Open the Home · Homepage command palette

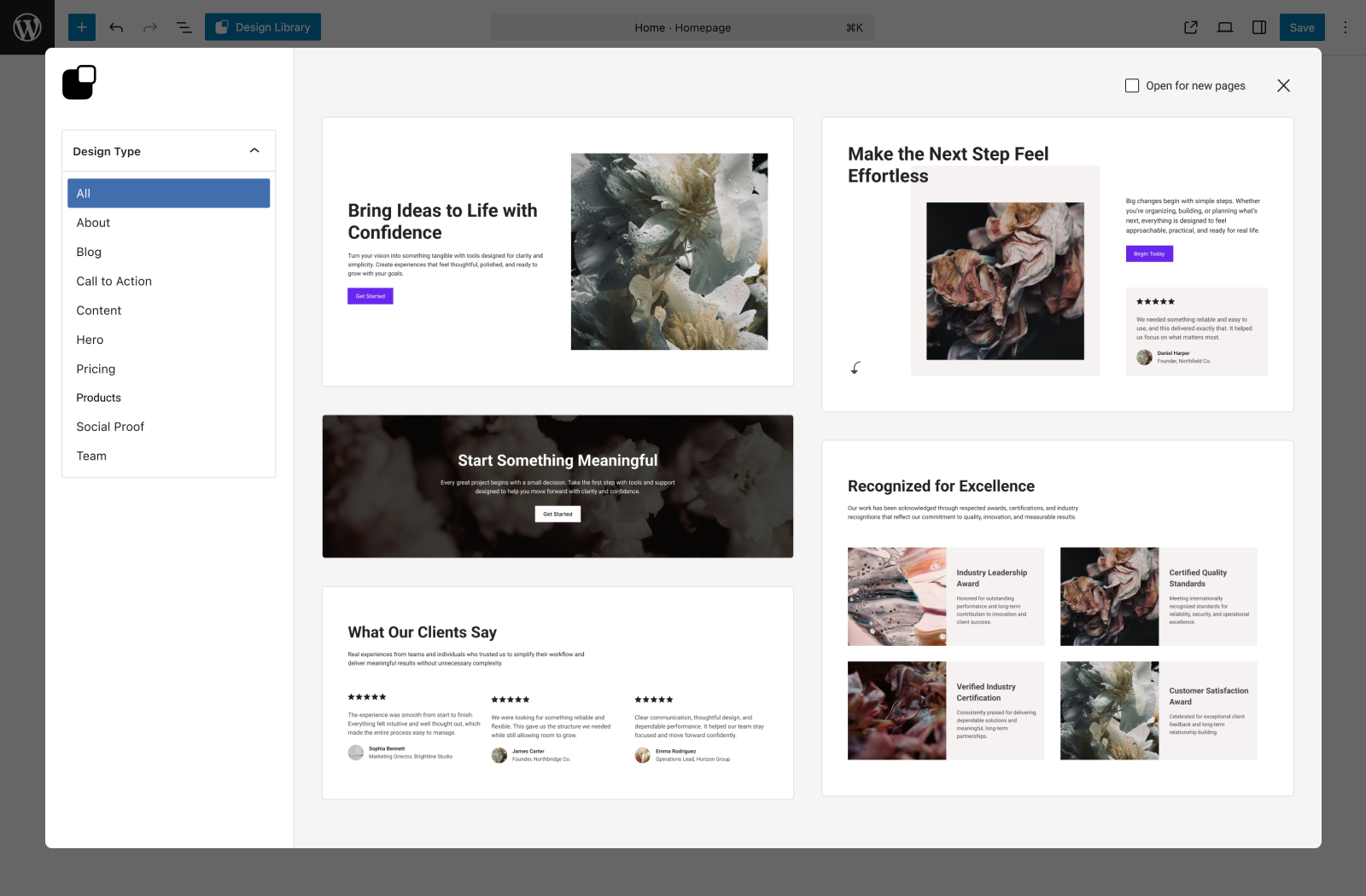[683, 27]
